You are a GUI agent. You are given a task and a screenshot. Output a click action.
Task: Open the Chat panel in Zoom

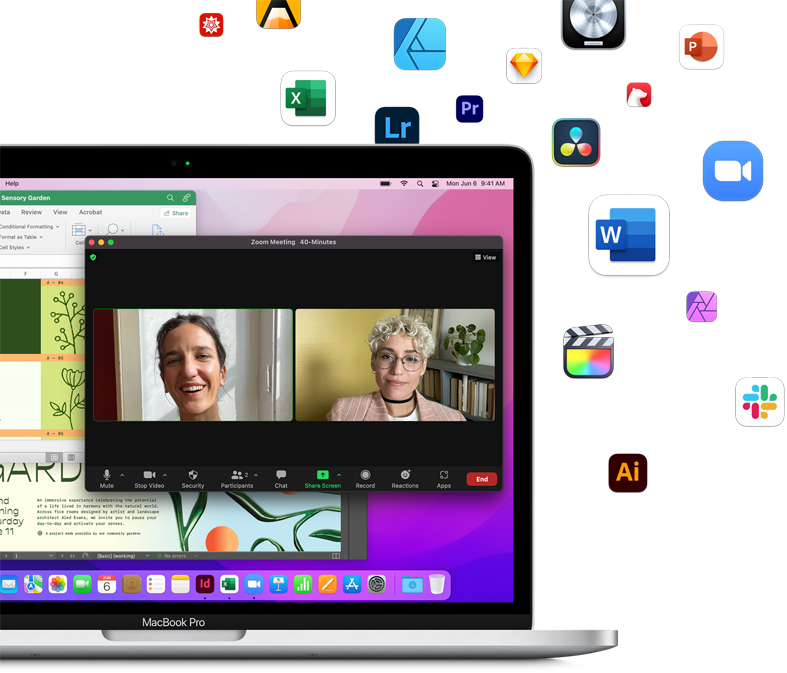pos(281,479)
